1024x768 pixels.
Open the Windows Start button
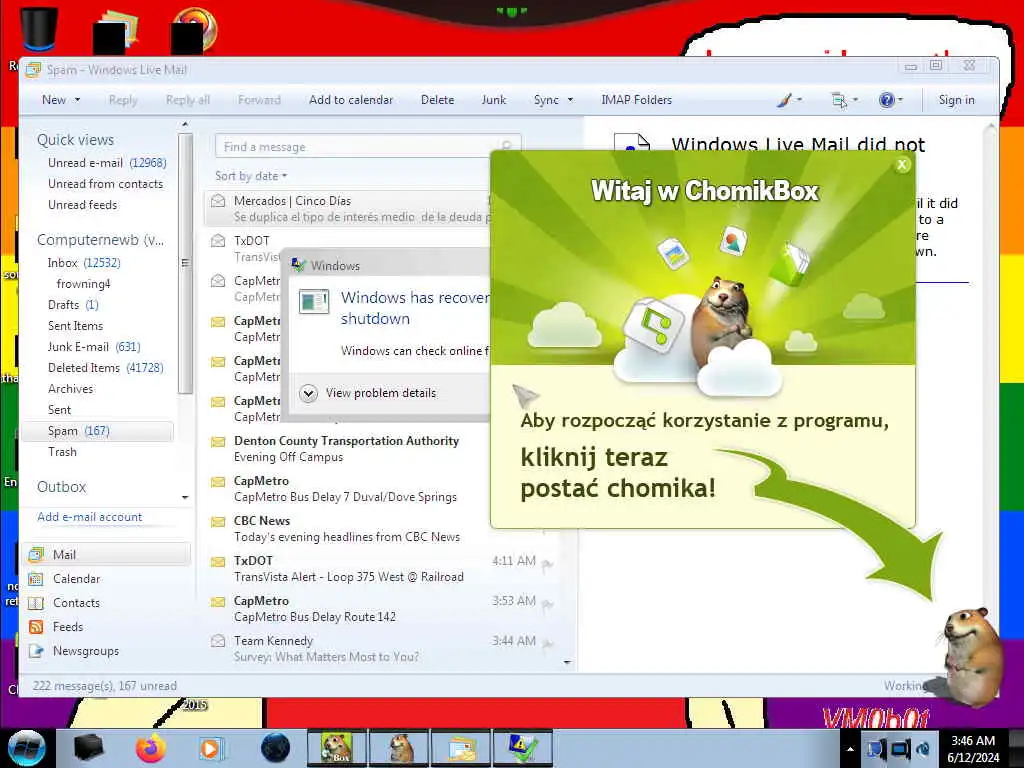[x=27, y=748]
